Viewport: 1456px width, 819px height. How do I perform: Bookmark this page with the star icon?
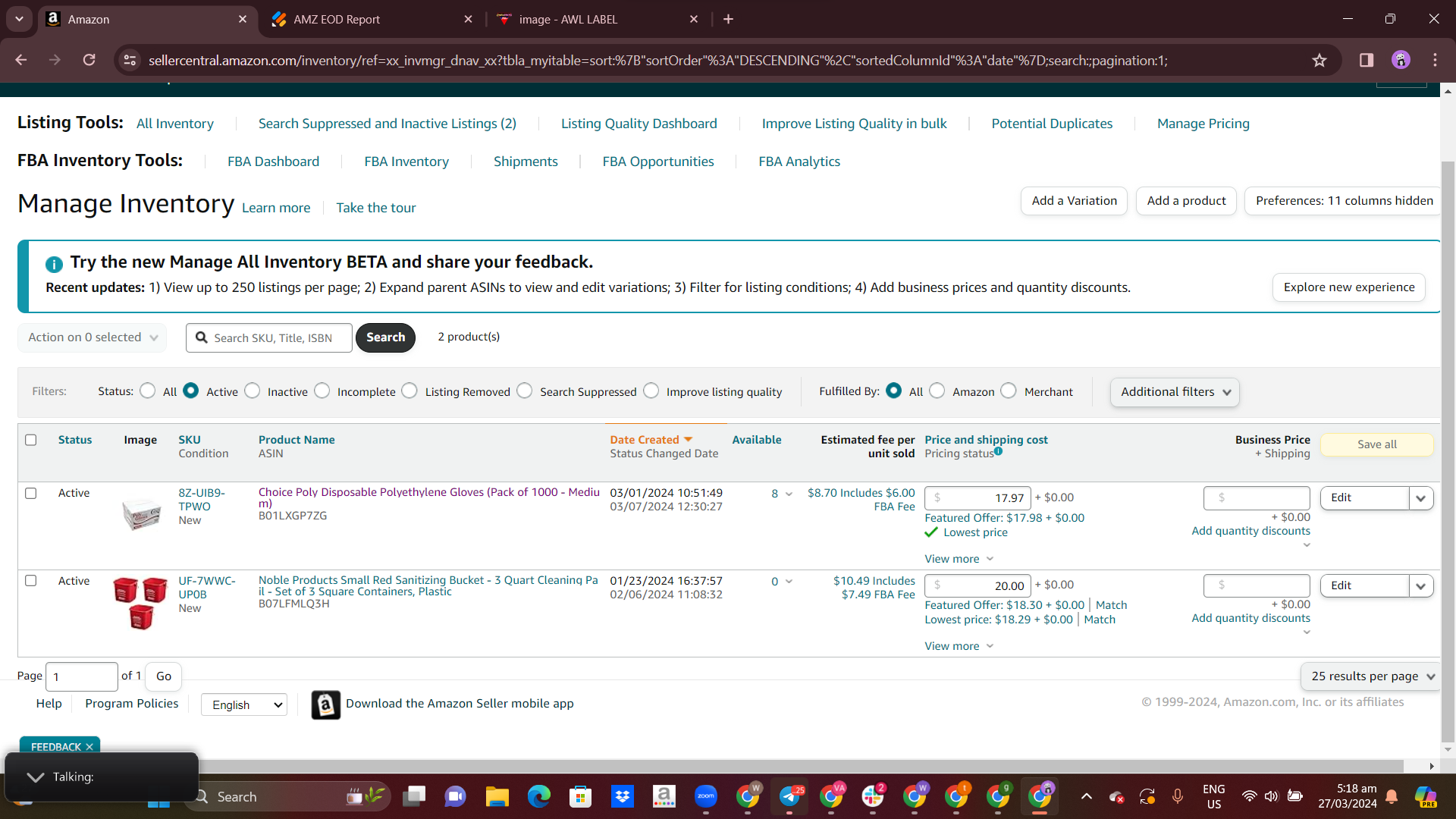[x=1319, y=60]
